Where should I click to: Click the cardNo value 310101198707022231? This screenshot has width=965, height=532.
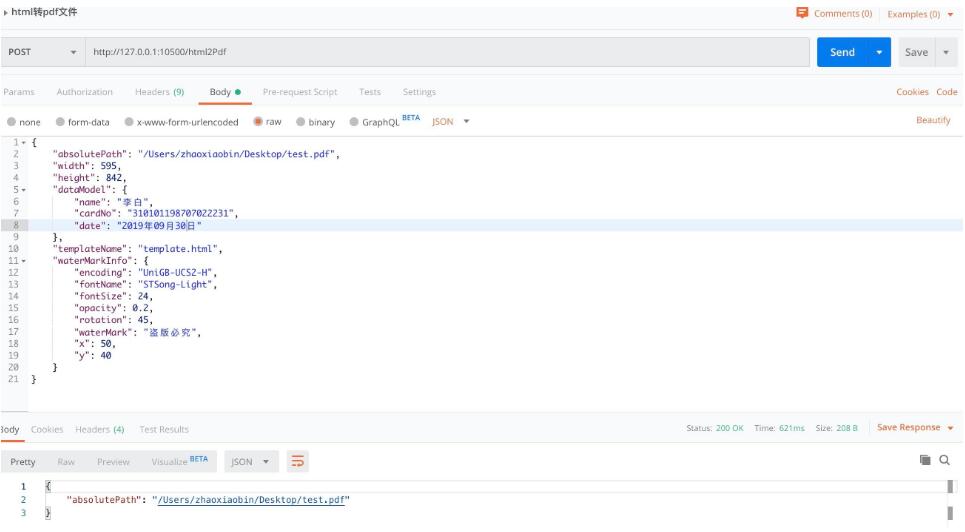pos(180,213)
